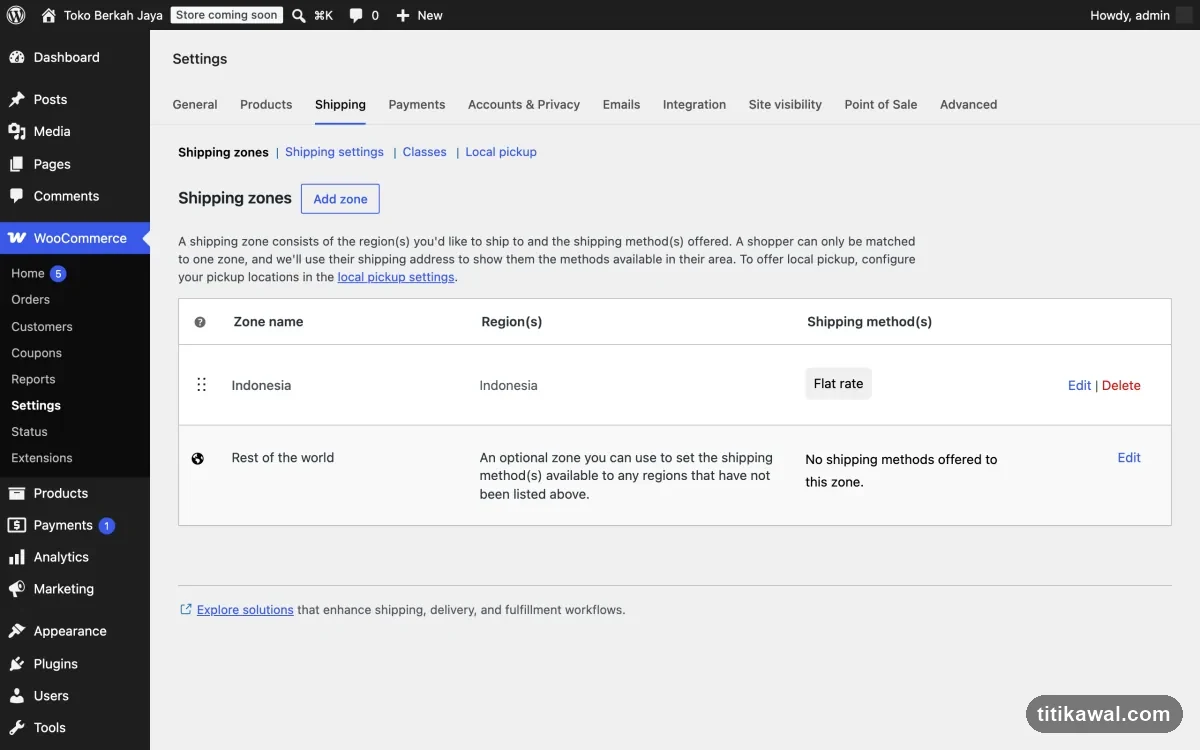
Task: Open the Accounts & Privacy tab
Action: coord(524,104)
